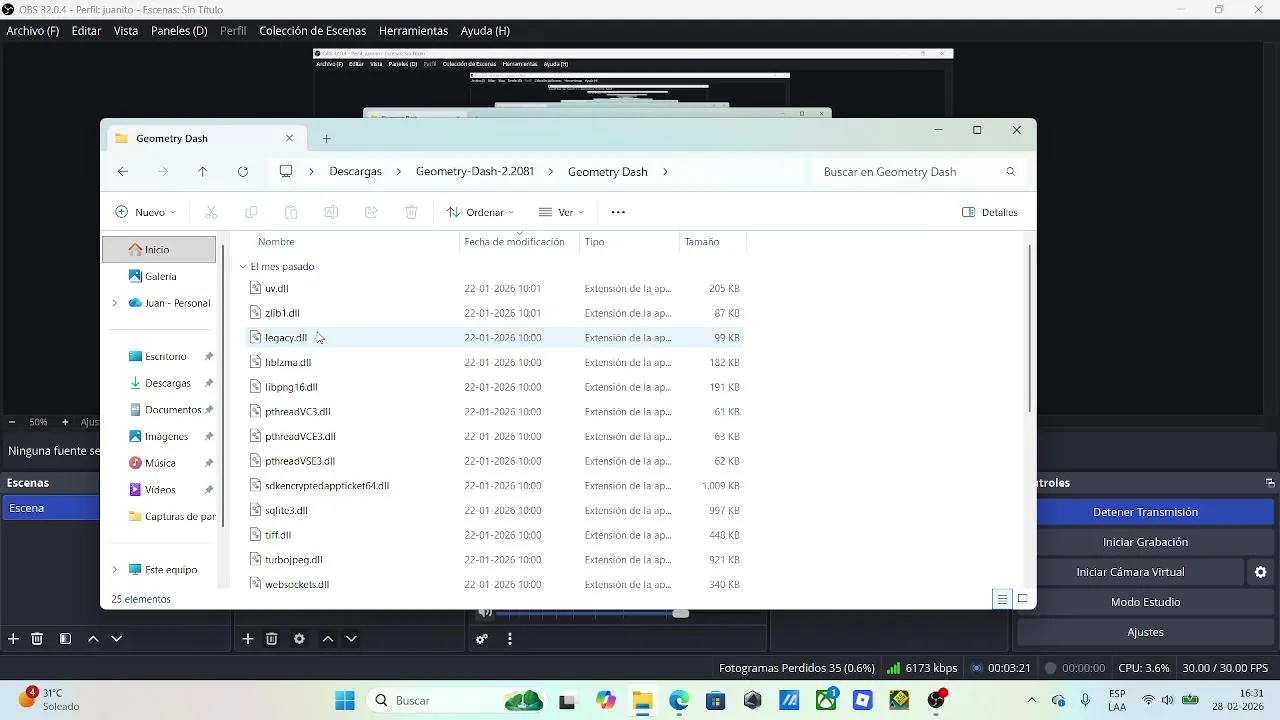Toggle the Detalles pane in Explorer

[x=989, y=212]
